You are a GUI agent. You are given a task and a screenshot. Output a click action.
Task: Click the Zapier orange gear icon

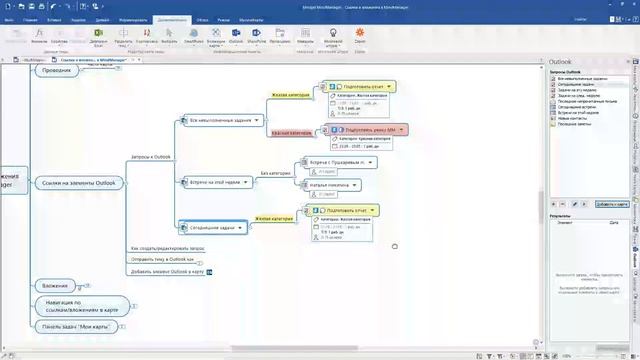pyautogui.click(x=360, y=33)
